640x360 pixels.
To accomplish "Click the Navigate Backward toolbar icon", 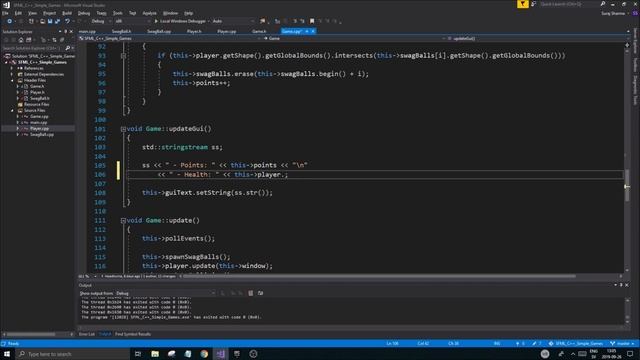I will [x=9, y=21].
